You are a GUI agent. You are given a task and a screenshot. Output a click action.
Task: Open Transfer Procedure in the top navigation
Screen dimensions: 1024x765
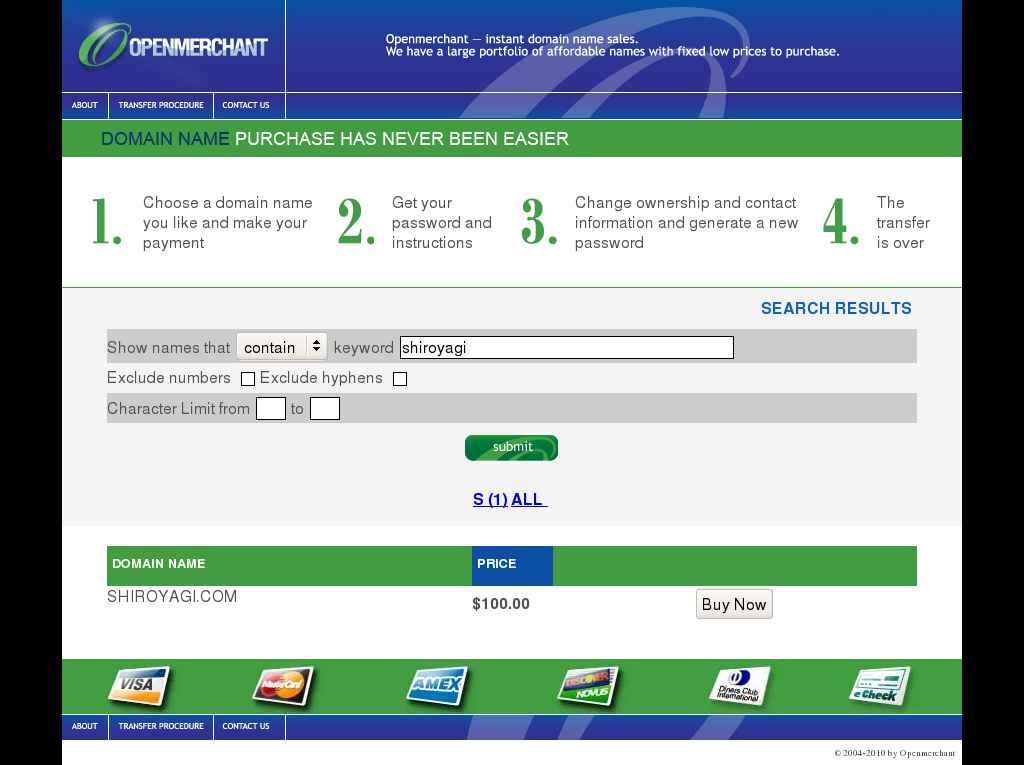[x=161, y=105]
